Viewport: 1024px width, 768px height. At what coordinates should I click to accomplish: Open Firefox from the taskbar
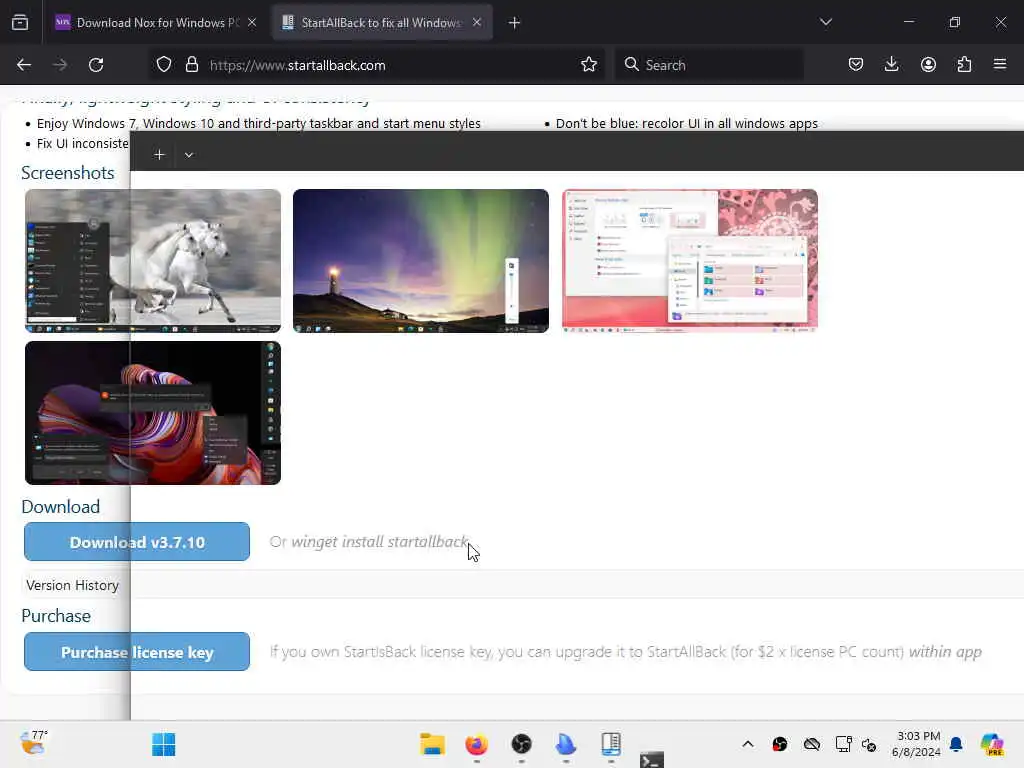pyautogui.click(x=477, y=744)
